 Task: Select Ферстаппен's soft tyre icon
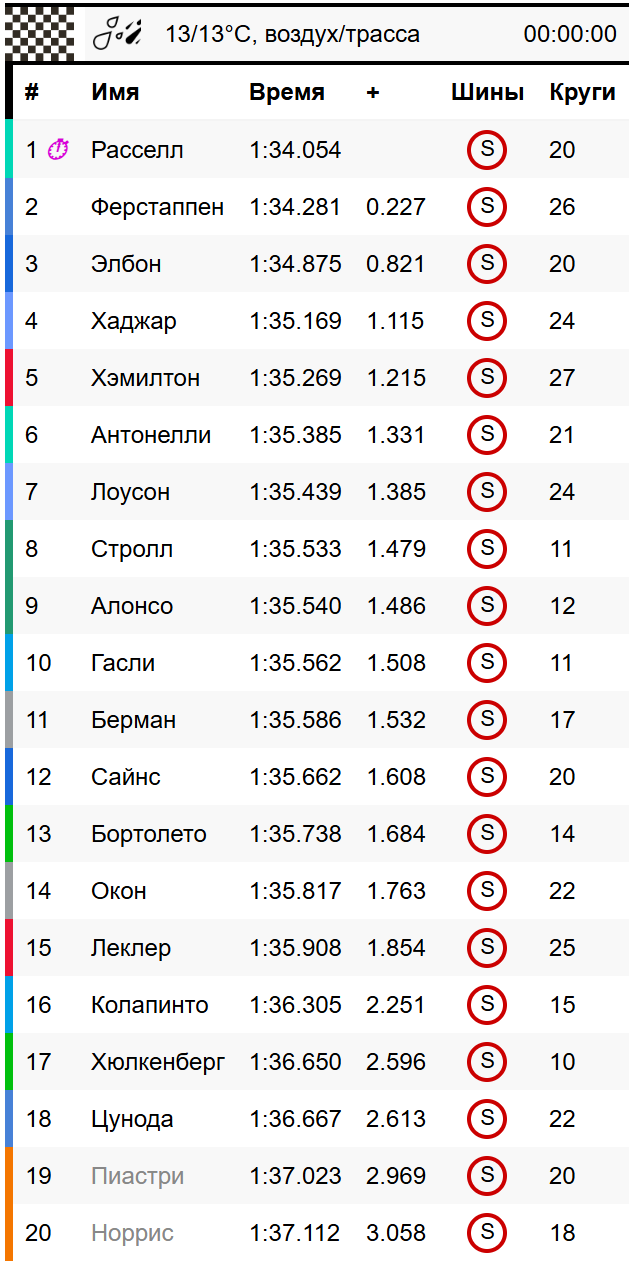487,207
